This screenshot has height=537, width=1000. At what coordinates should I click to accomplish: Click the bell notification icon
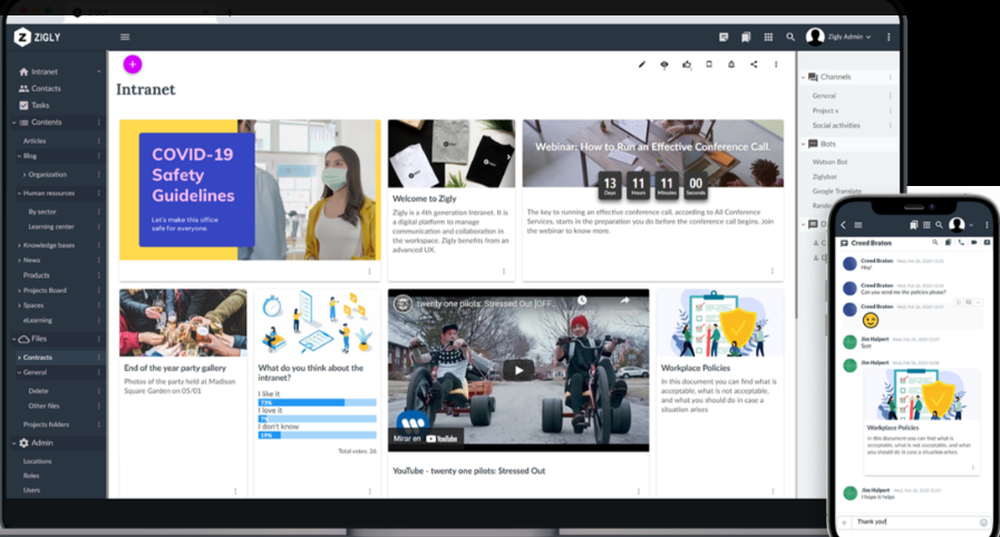[731, 64]
